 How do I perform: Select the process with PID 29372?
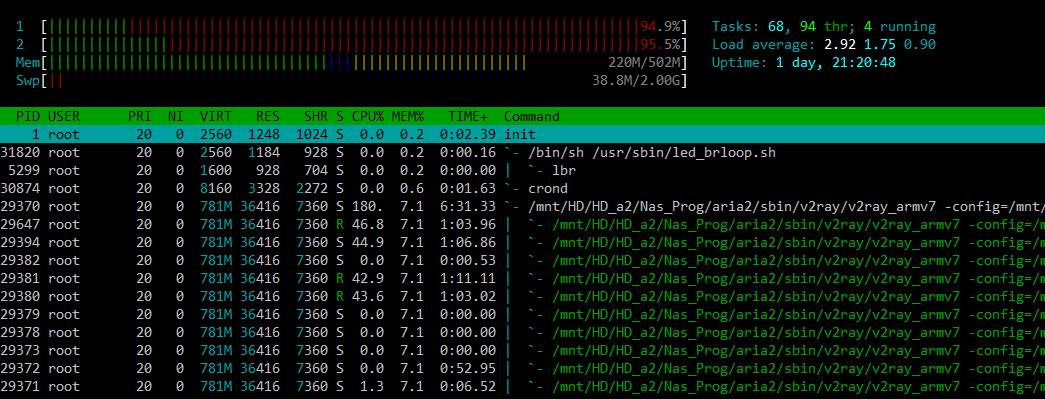522,368
